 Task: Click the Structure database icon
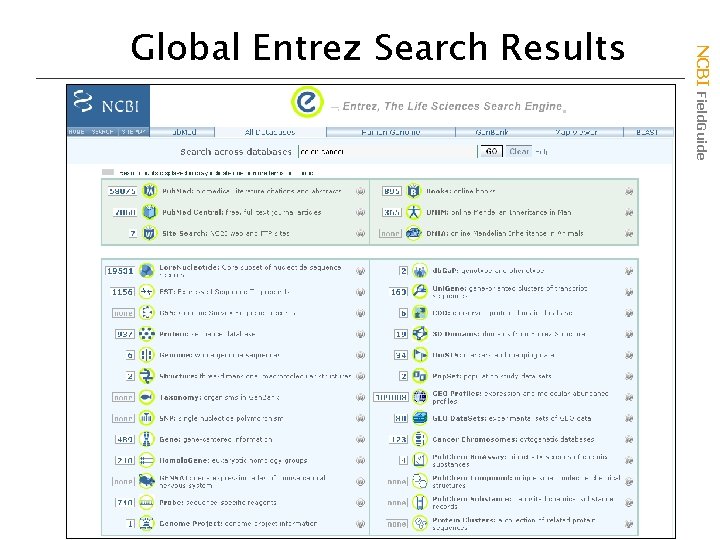pyautogui.click(x=146, y=376)
